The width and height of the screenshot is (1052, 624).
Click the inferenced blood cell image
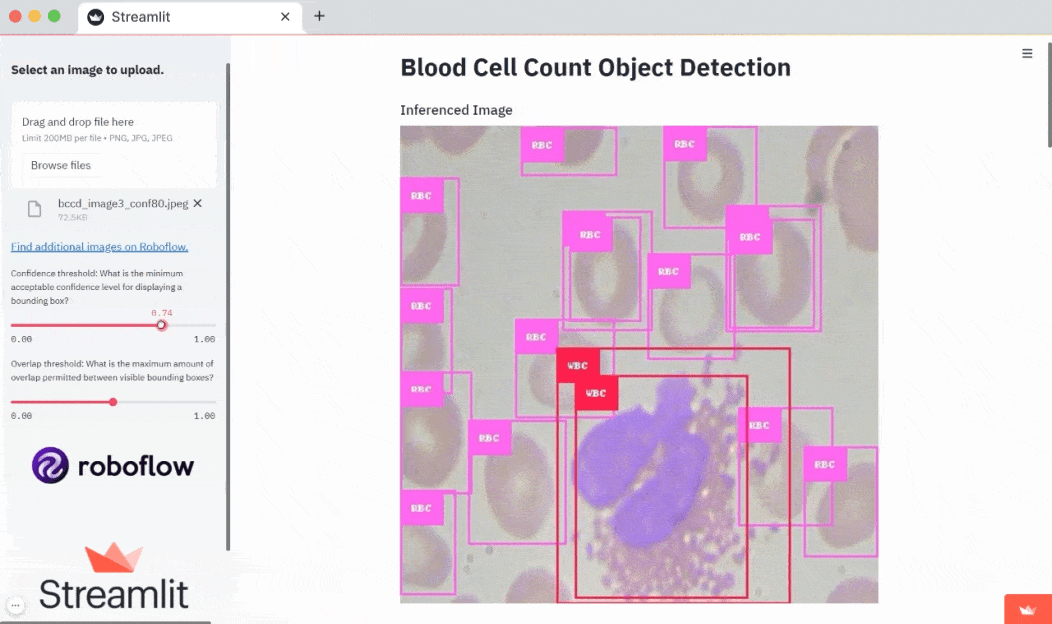click(638, 364)
